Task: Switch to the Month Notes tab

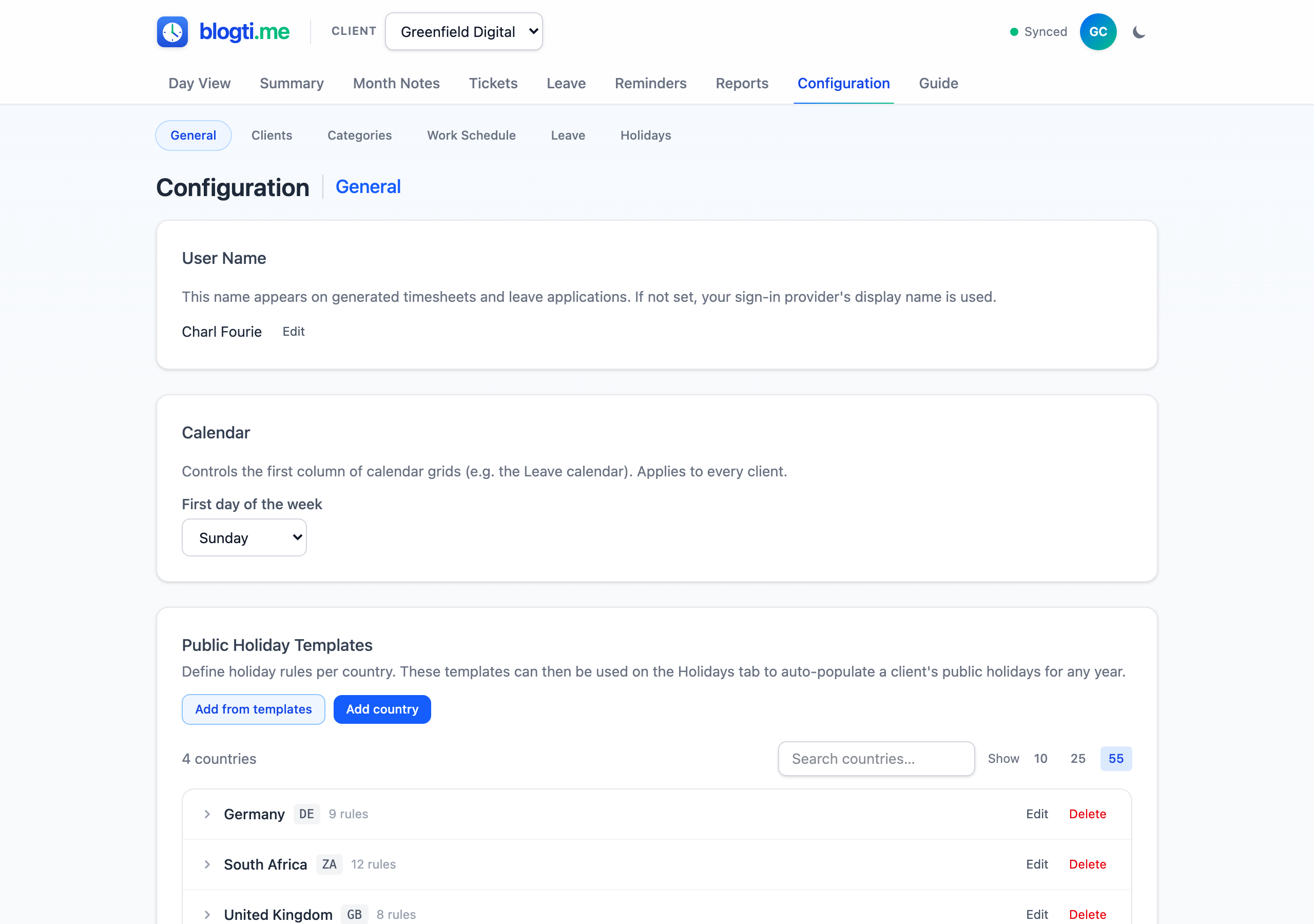Action: coord(396,84)
